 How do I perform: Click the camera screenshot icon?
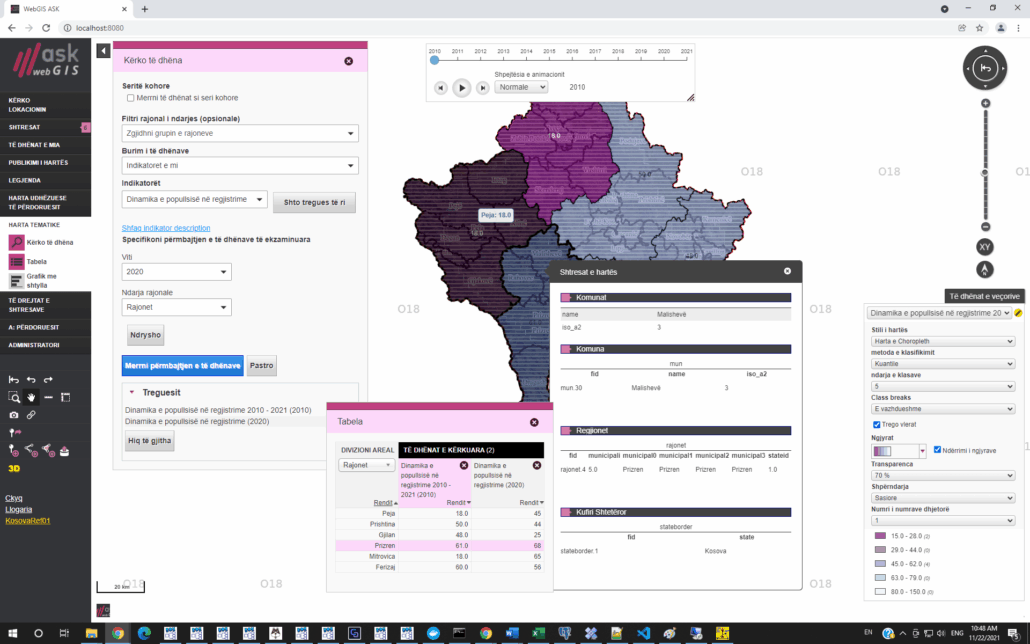(x=14, y=414)
